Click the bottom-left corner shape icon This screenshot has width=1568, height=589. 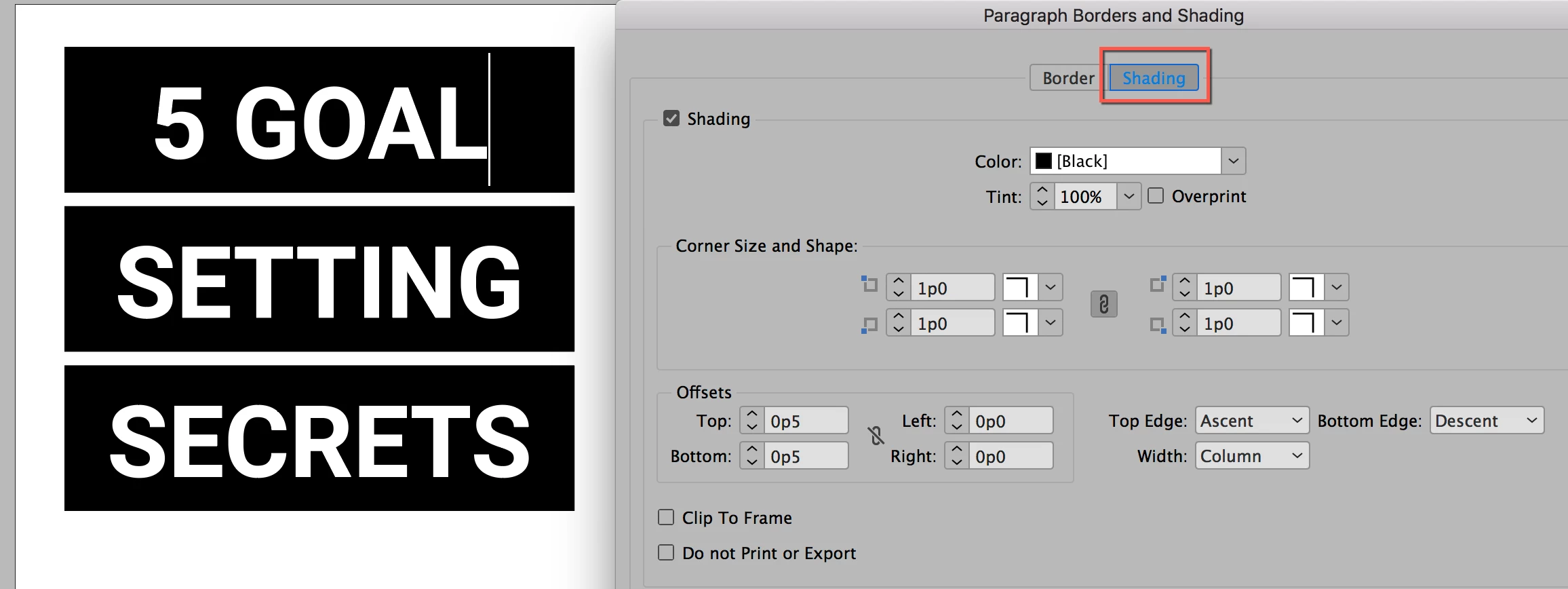point(1020,322)
